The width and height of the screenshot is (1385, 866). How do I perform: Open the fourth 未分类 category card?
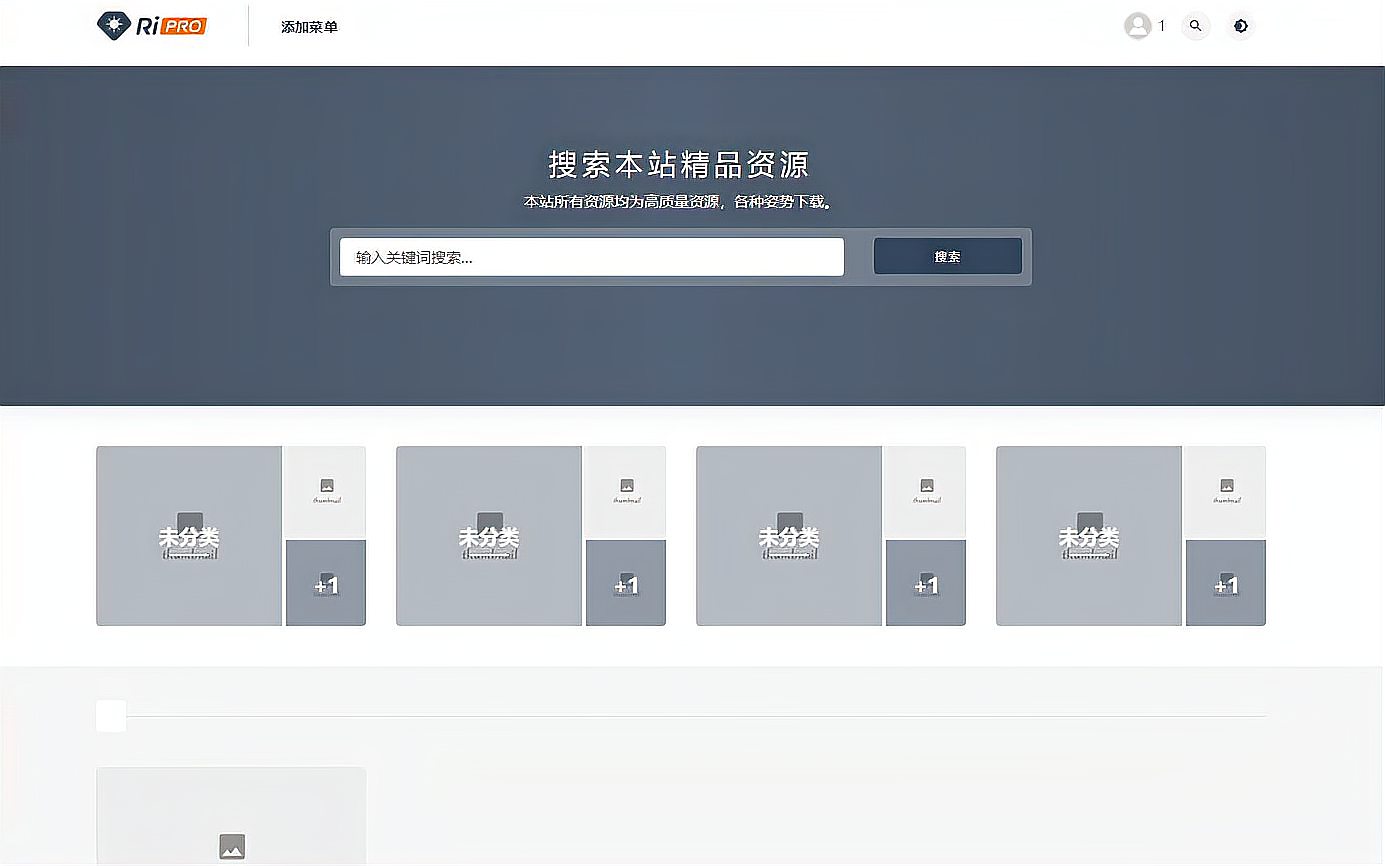tap(1088, 536)
